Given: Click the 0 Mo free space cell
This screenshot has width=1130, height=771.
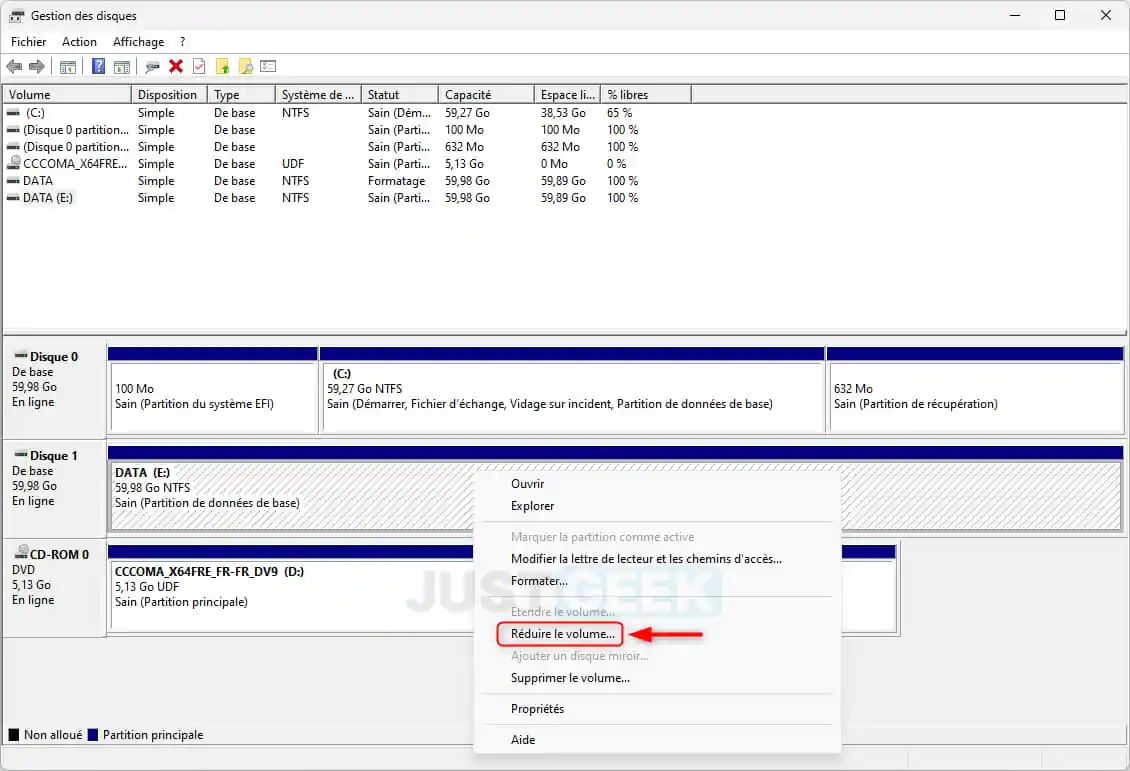Looking at the screenshot, I should pyautogui.click(x=554, y=164).
